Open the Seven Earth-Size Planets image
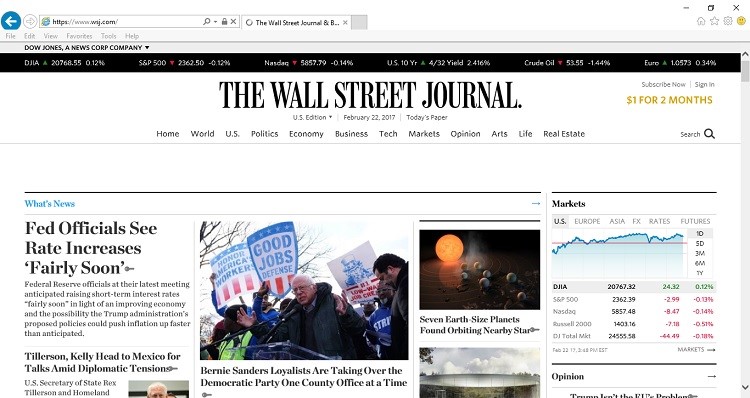The width and height of the screenshot is (750, 398). (480, 269)
